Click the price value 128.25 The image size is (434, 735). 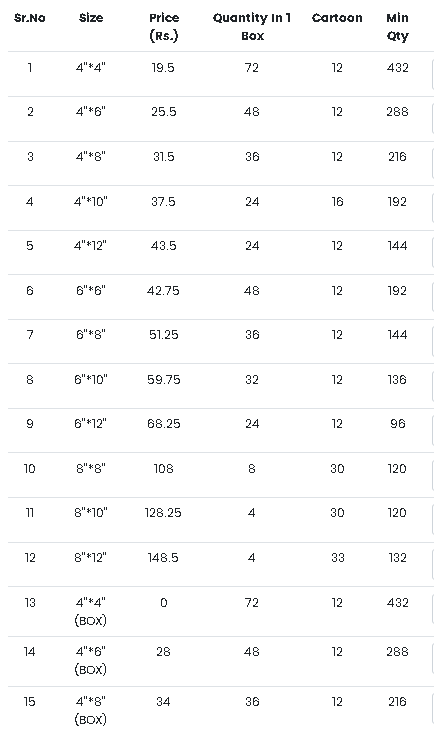point(163,513)
